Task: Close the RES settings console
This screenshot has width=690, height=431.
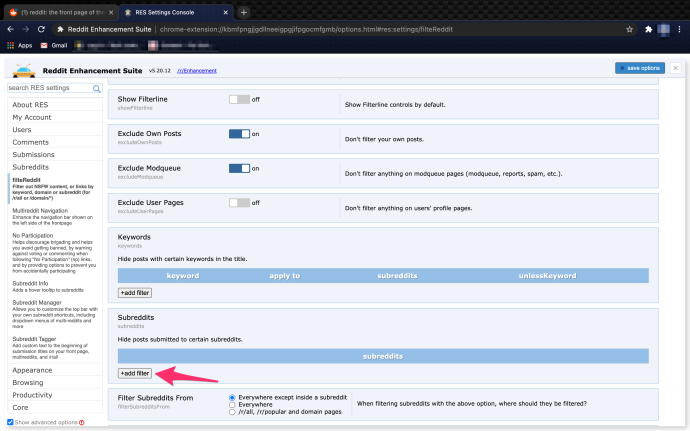Action: [675, 68]
